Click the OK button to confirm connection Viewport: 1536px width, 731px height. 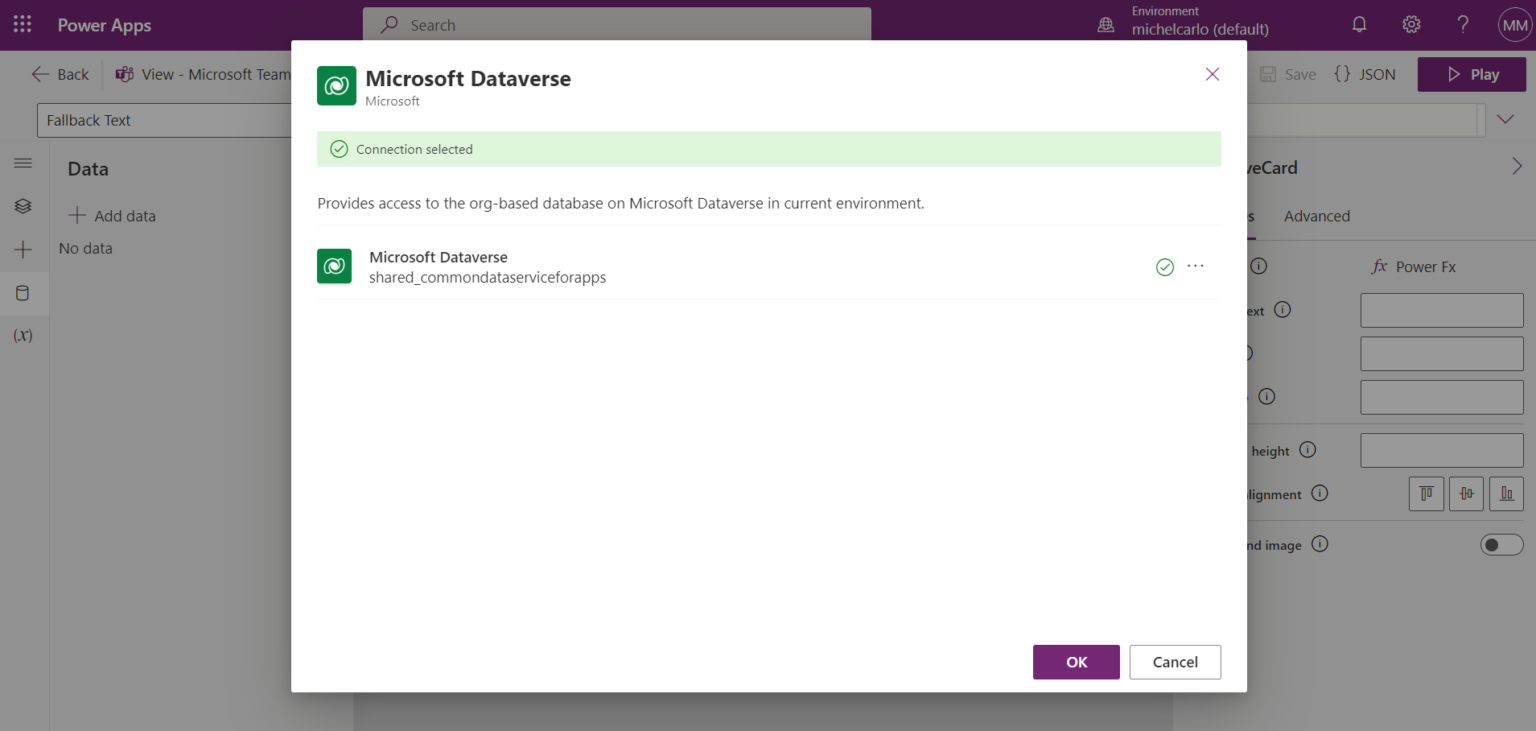(1076, 662)
